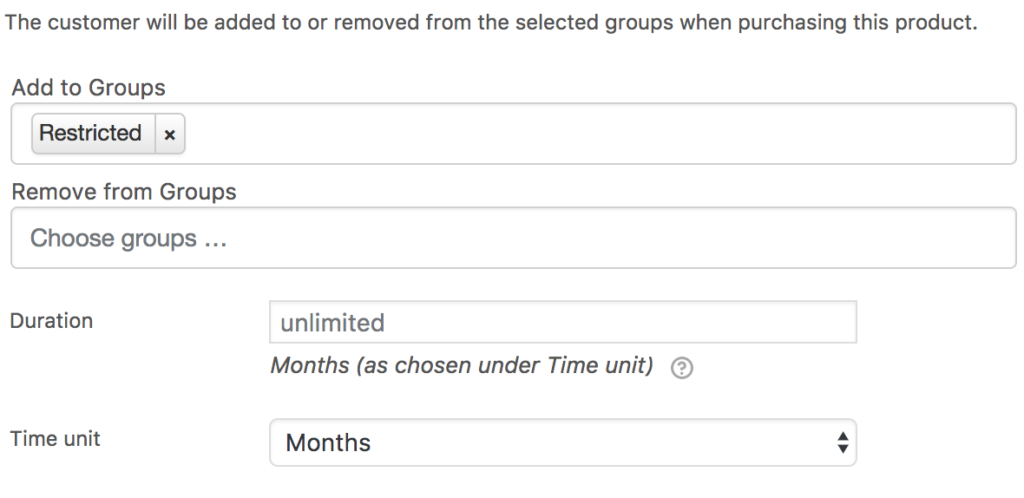
Task: Click the Remove from Groups label
Action: click(123, 192)
